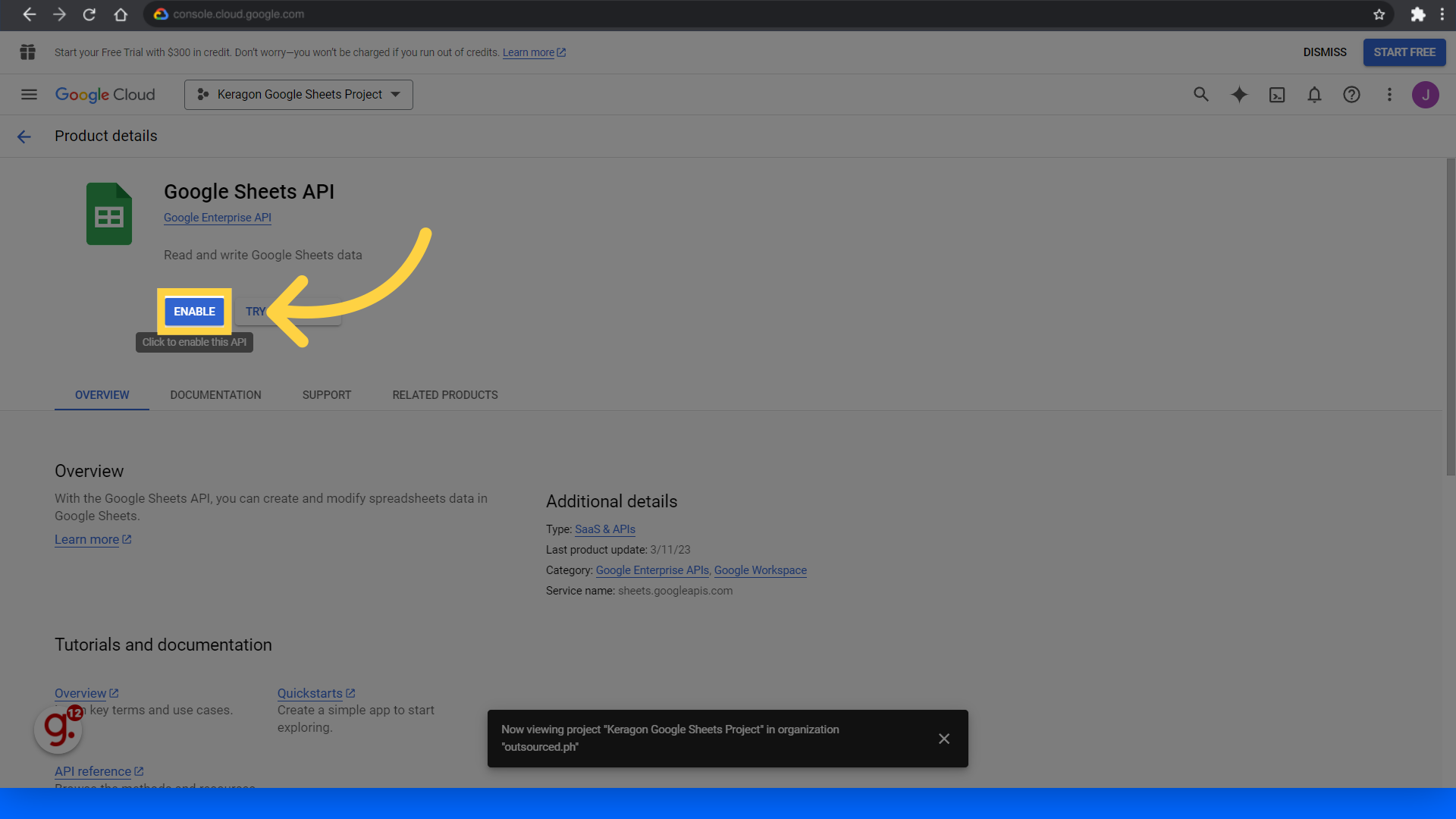
Task: Open the browser home page
Action: coord(121,14)
